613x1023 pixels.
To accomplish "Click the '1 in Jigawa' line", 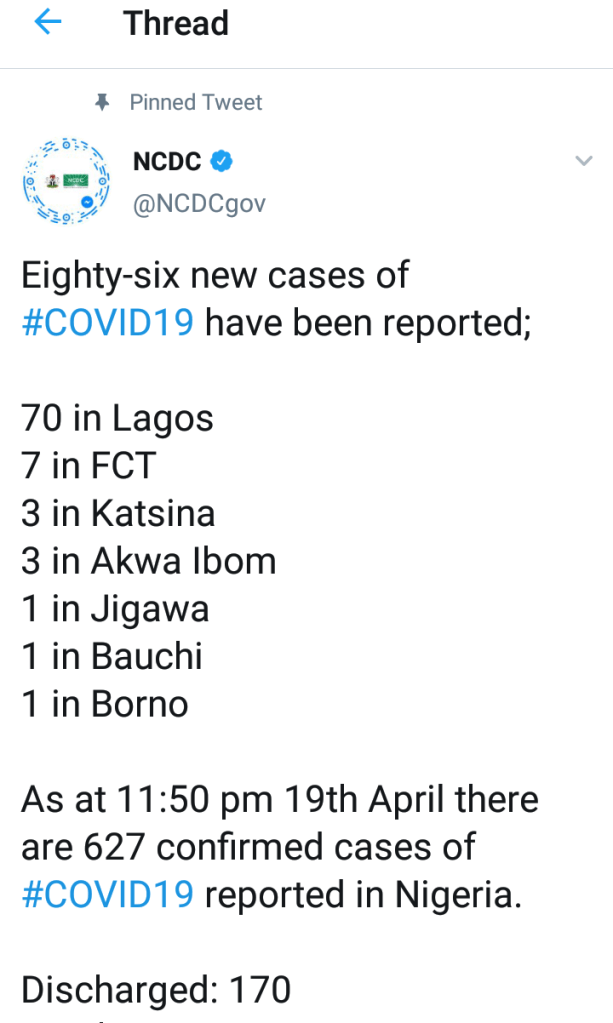I will tap(115, 609).
